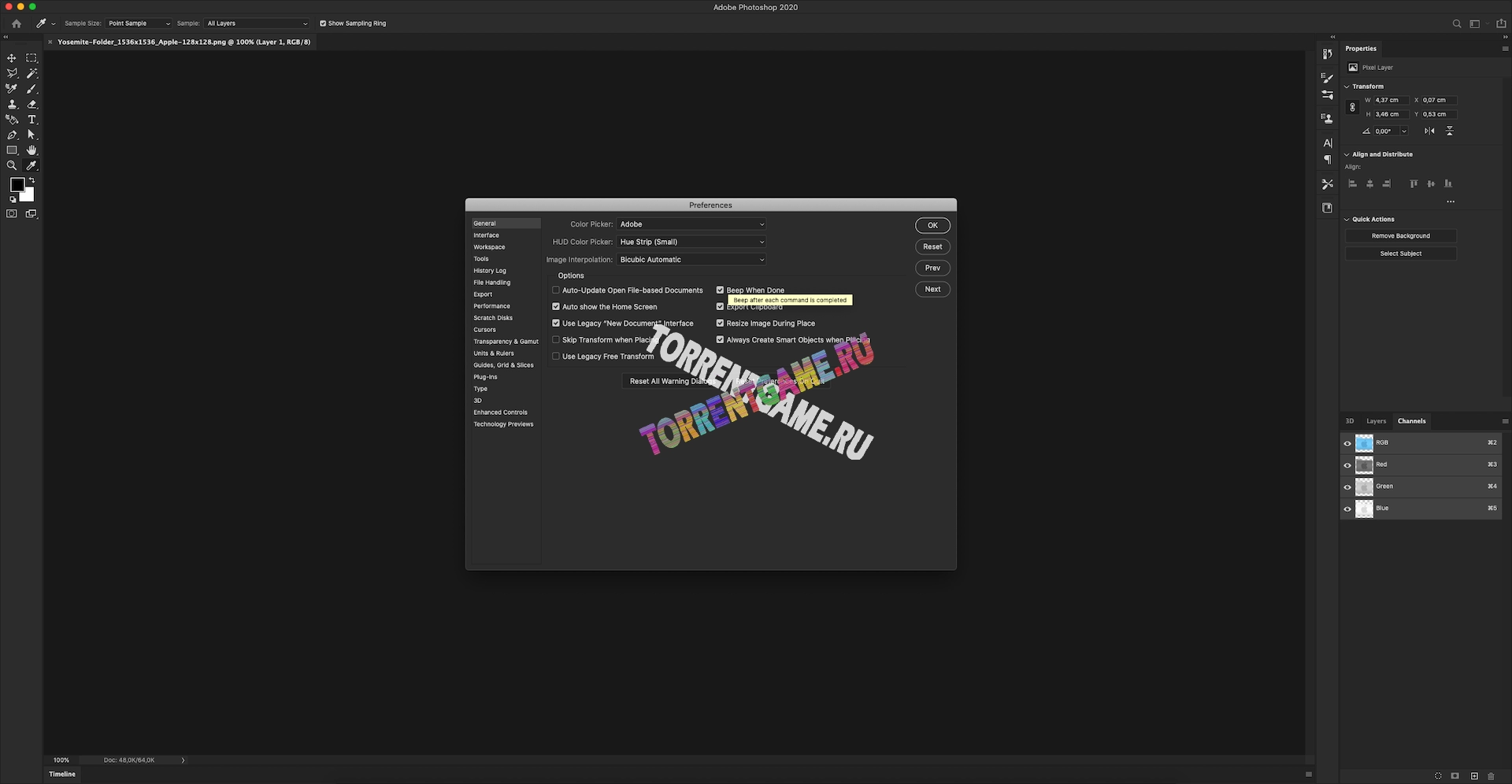Pick the Clone Stamp tool
This screenshot has height=784, width=1512.
pos(12,104)
